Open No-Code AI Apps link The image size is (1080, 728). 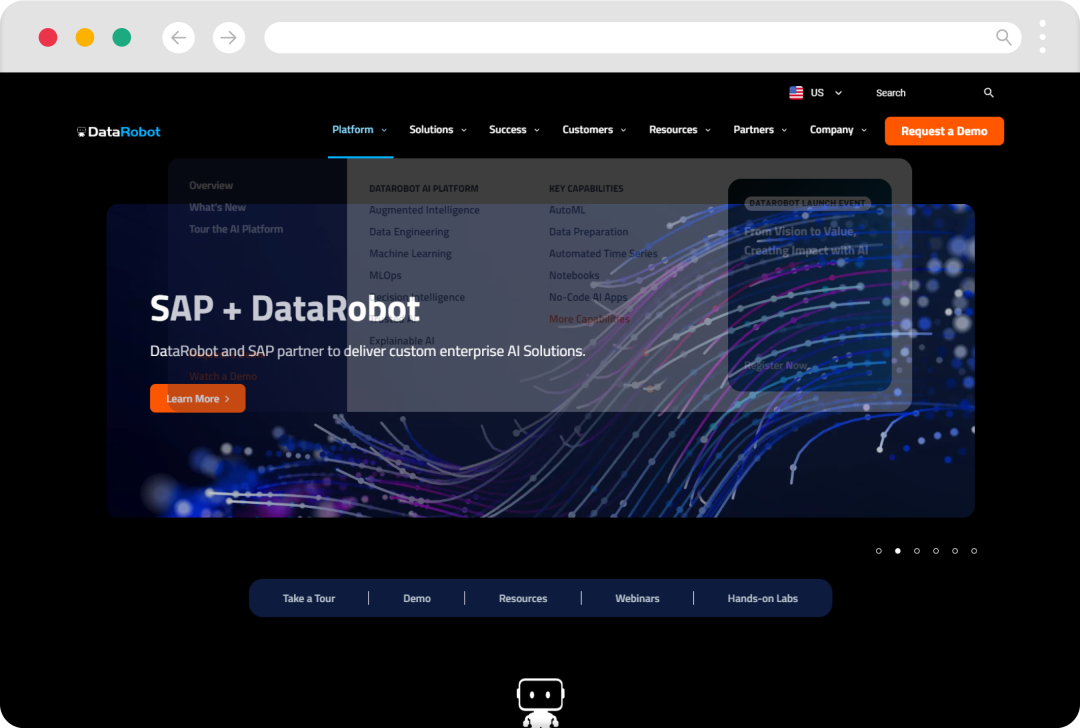pos(588,298)
